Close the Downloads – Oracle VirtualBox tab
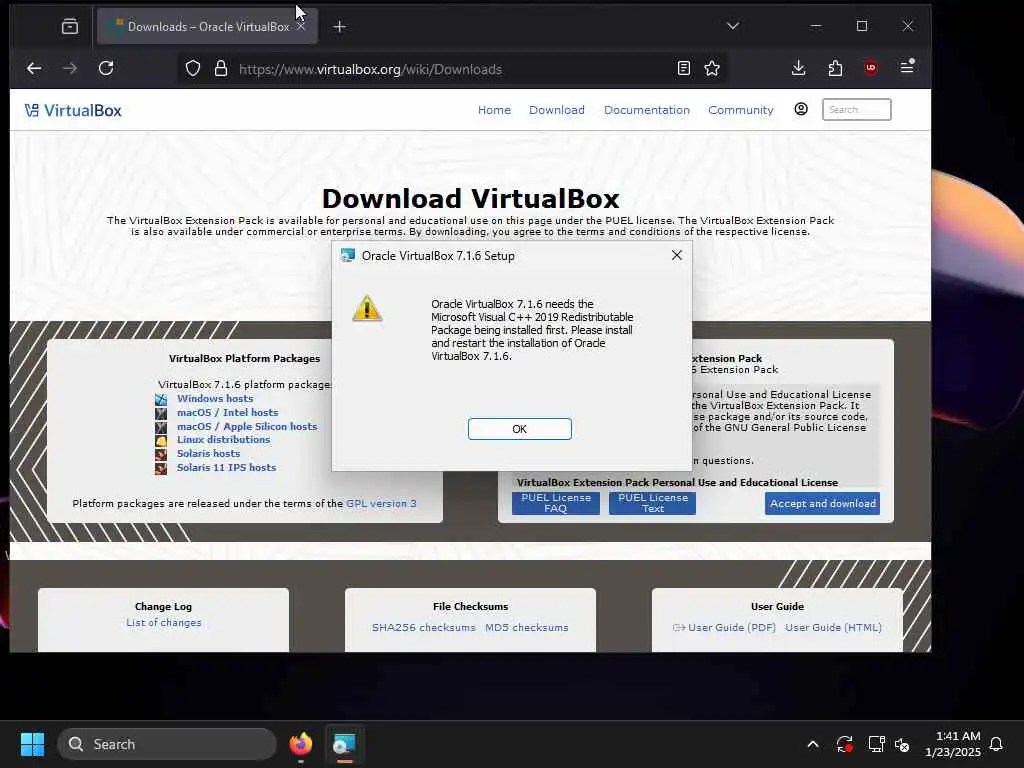The width and height of the screenshot is (1024, 768). (x=301, y=27)
